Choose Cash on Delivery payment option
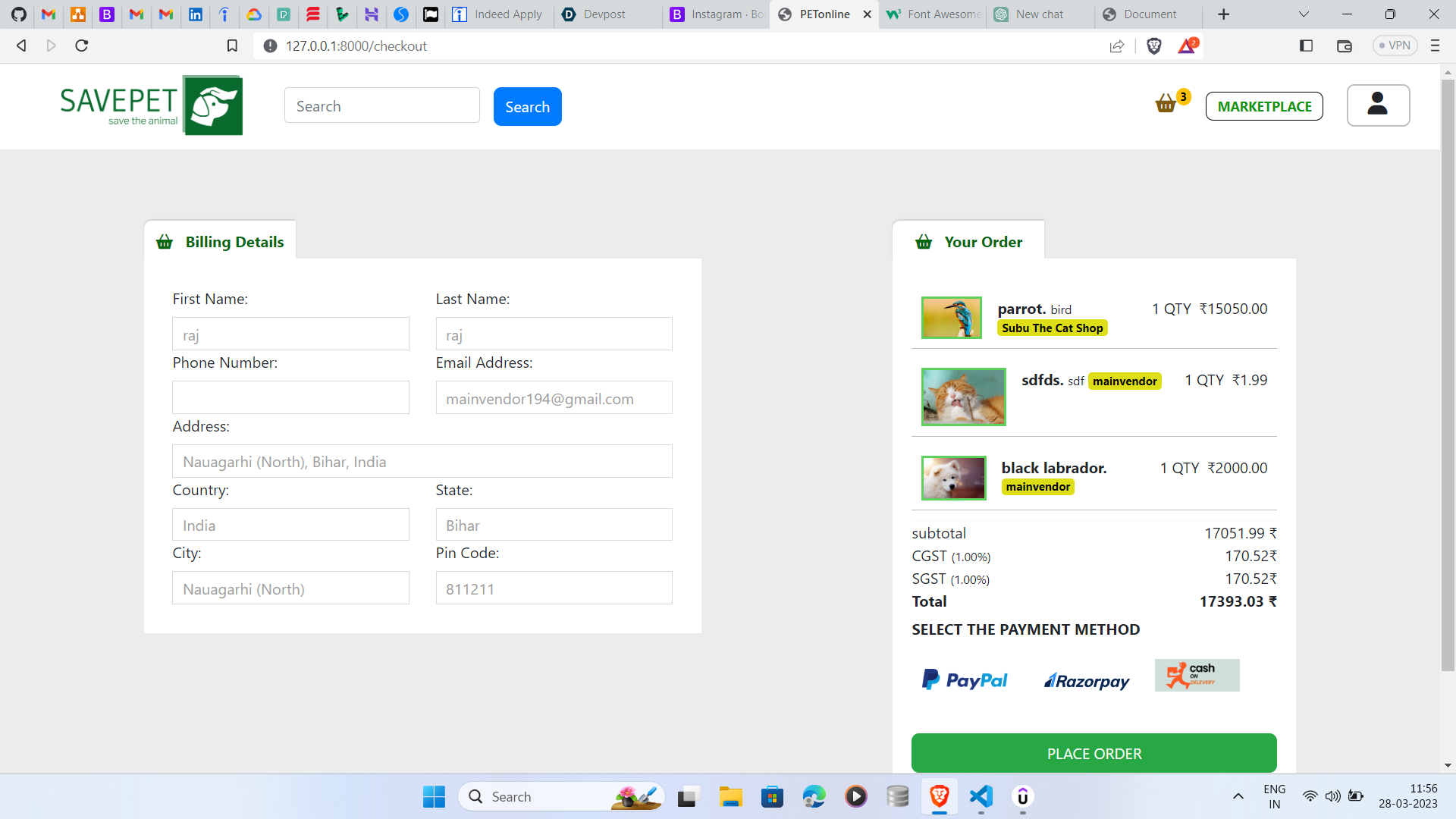The width and height of the screenshot is (1456, 819). pos(1197,675)
